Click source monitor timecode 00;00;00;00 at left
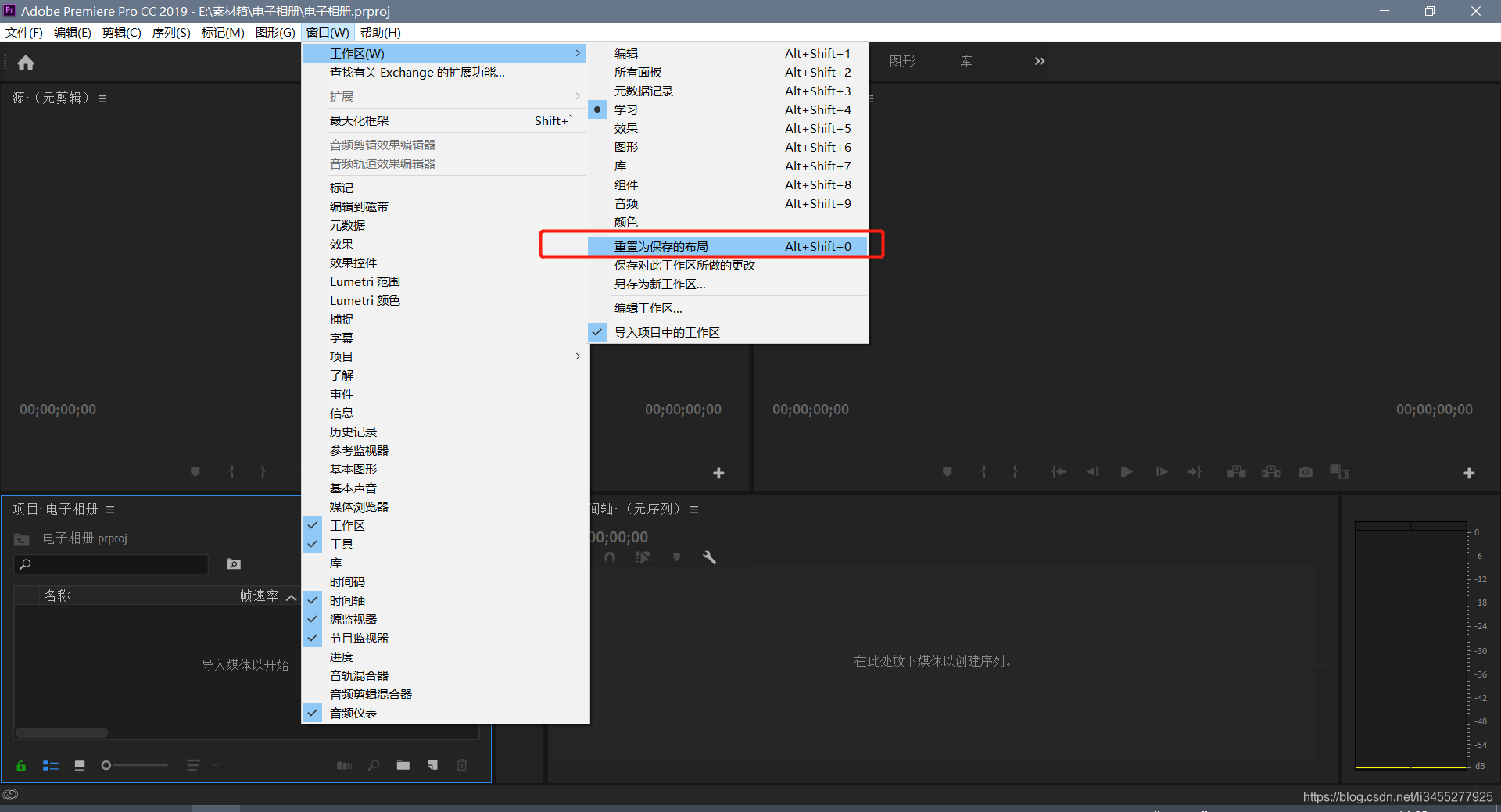 pos(58,410)
